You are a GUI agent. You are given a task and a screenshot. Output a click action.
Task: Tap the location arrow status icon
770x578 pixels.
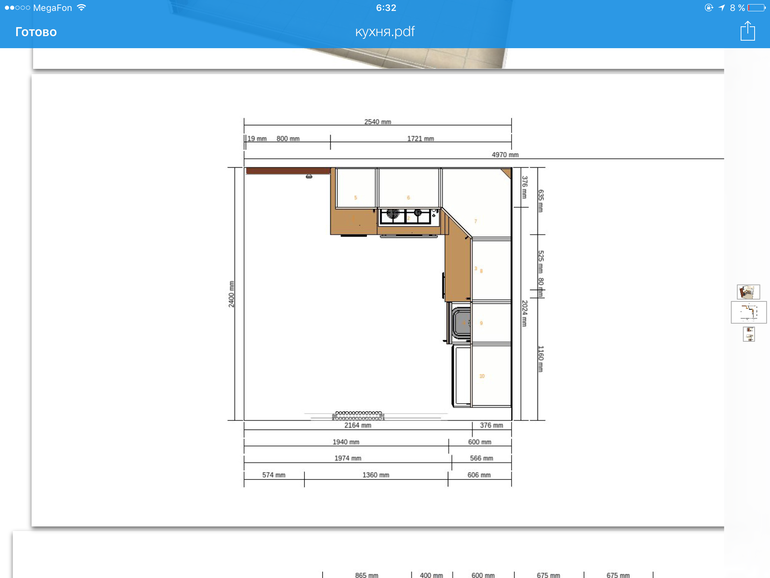point(722,7)
